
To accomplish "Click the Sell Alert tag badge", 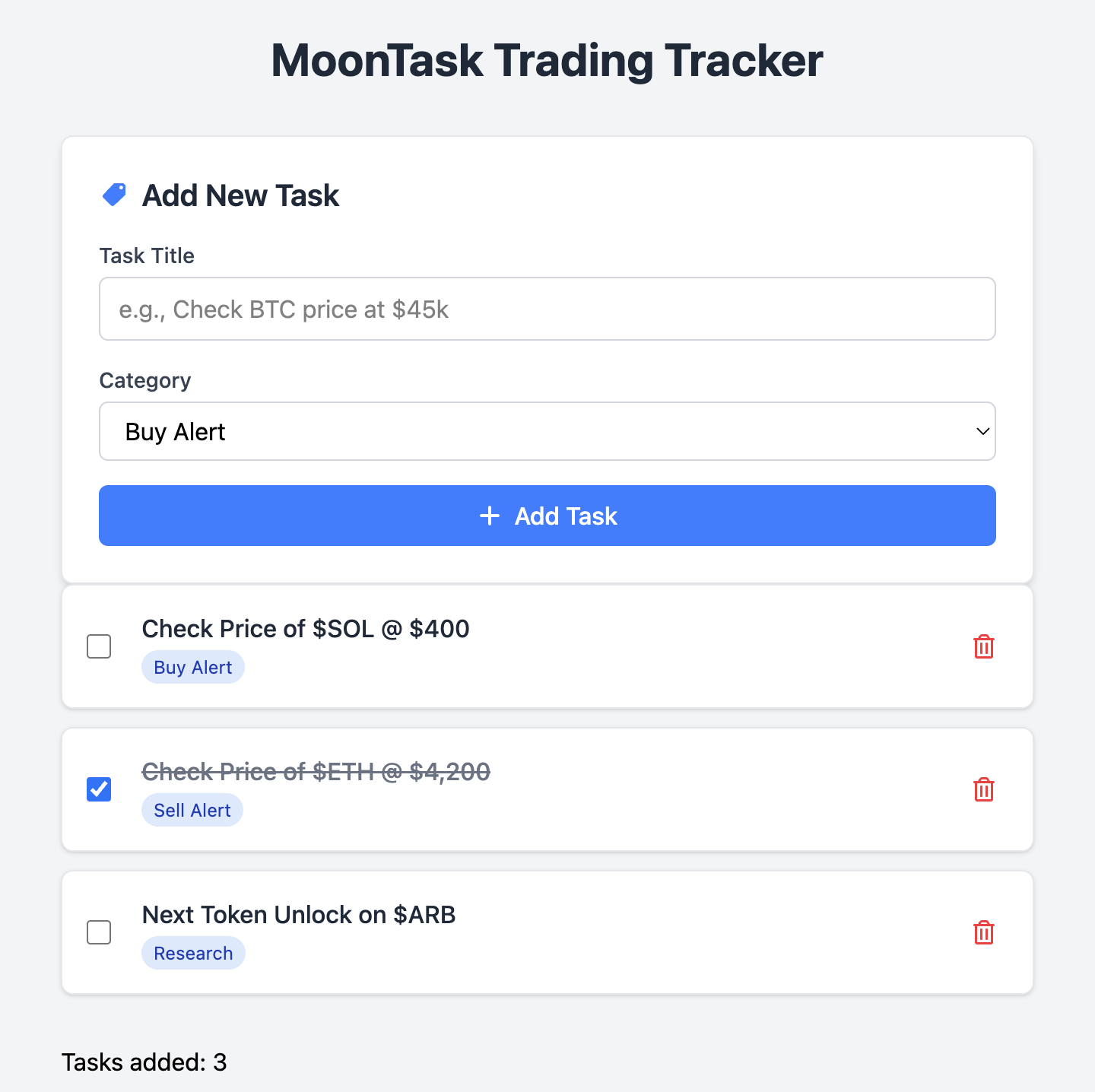I will [192, 810].
